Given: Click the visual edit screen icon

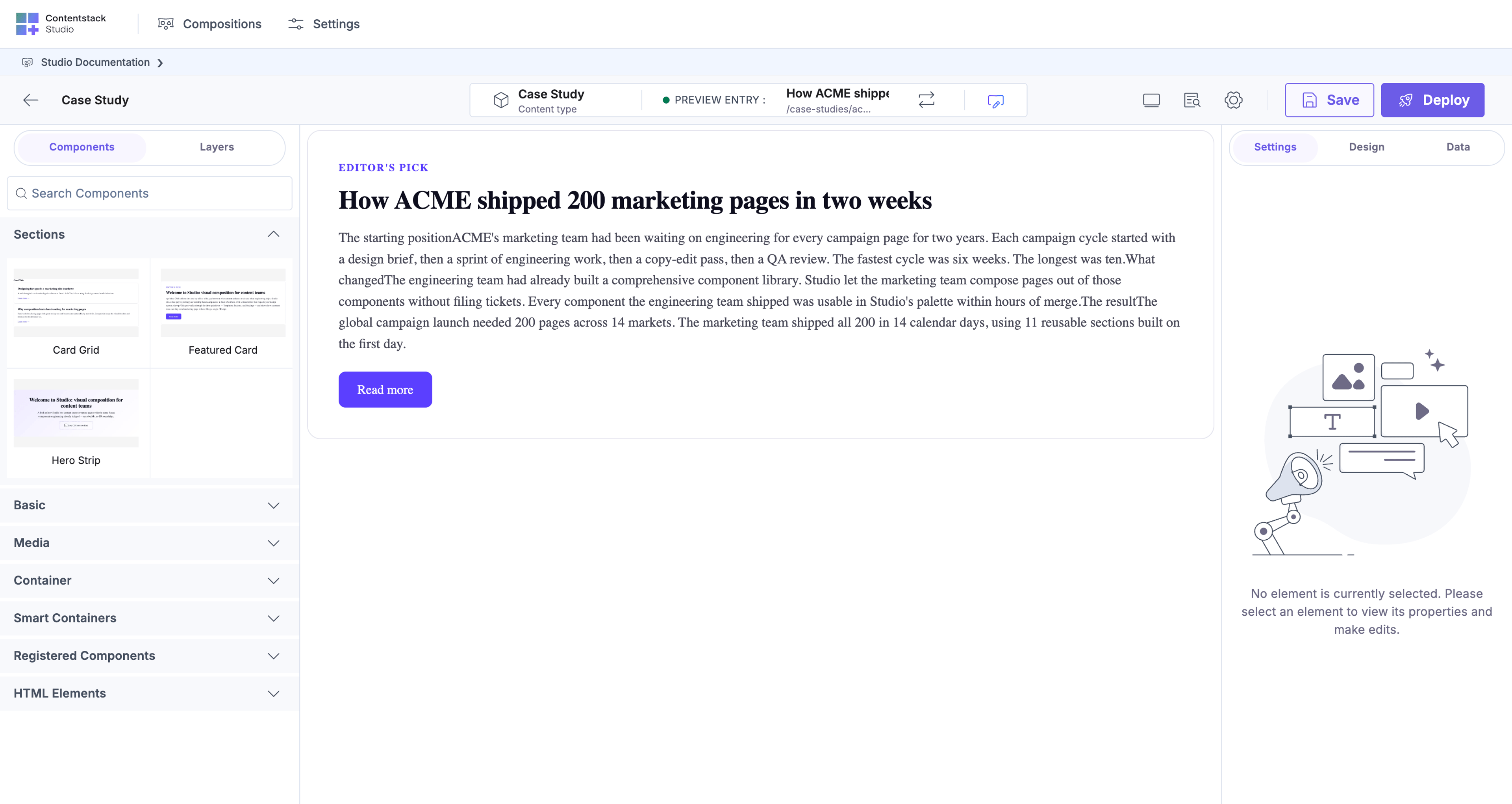Looking at the screenshot, I should 995,101.
